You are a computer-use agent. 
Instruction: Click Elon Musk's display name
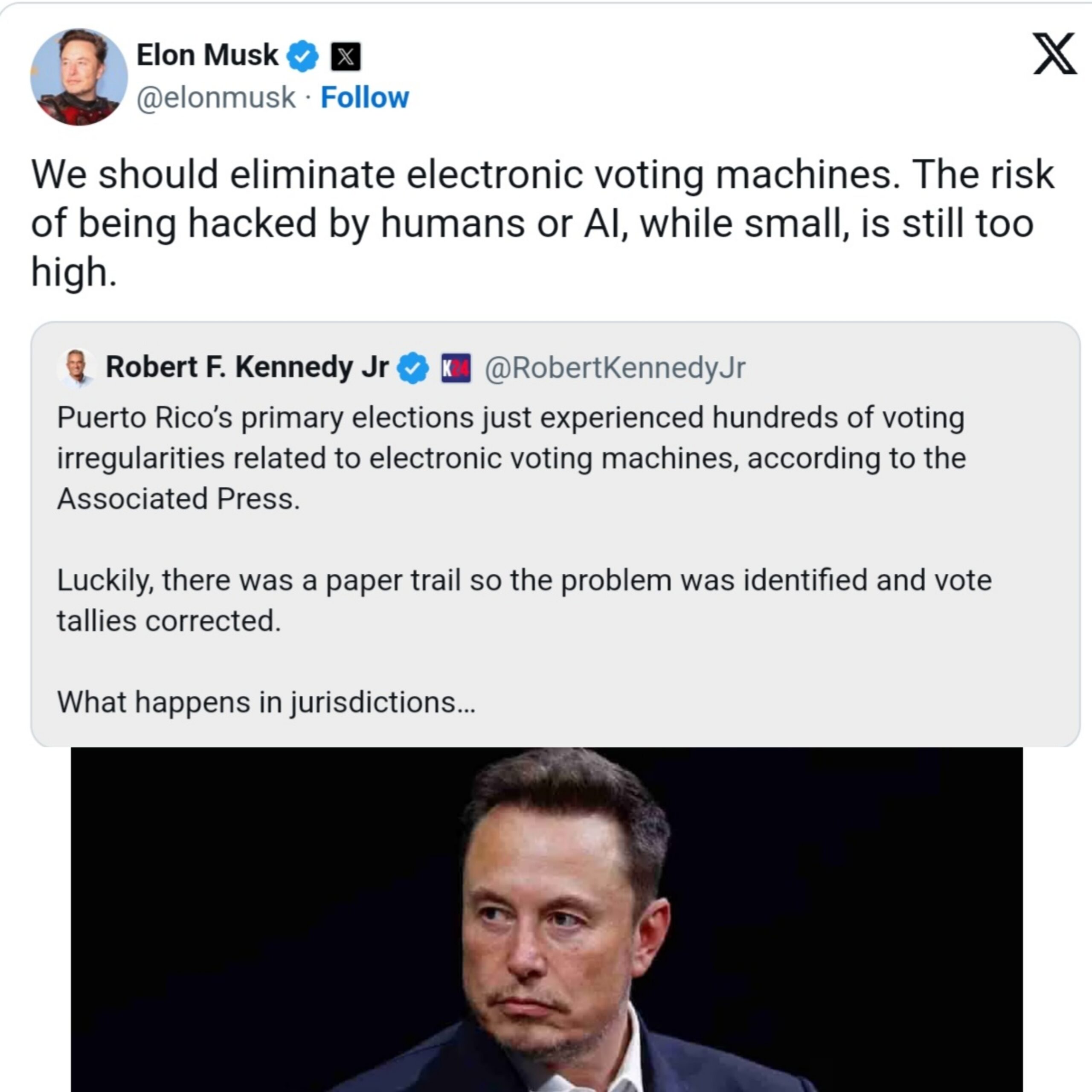206,55
